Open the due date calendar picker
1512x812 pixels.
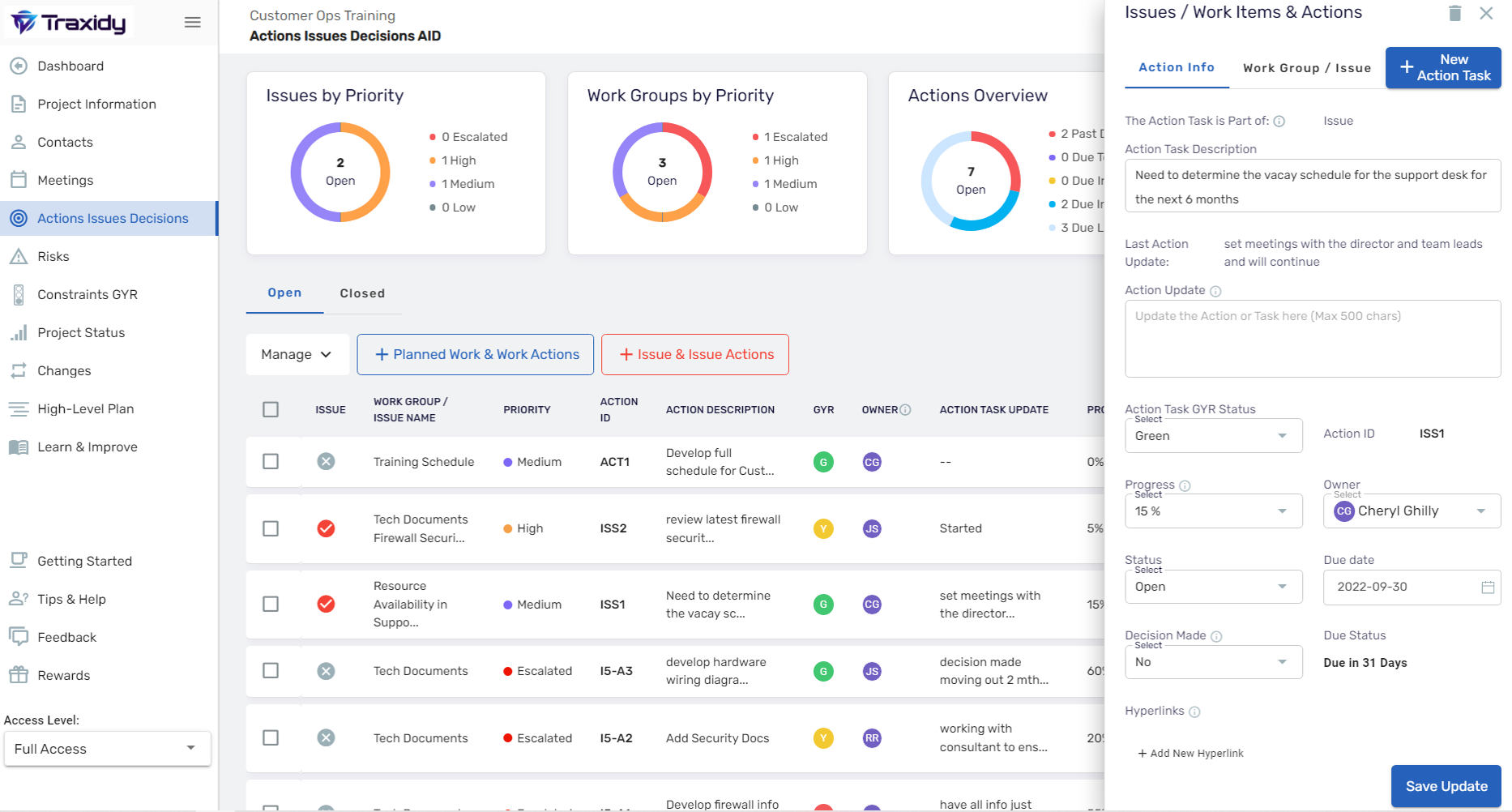click(1488, 587)
